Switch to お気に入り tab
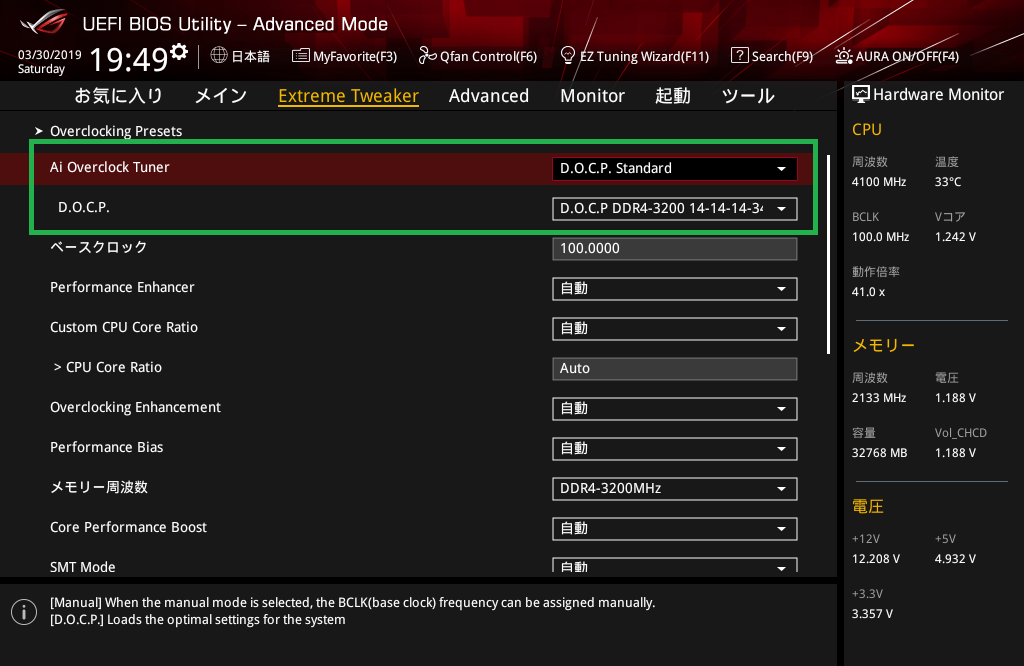 coord(118,95)
